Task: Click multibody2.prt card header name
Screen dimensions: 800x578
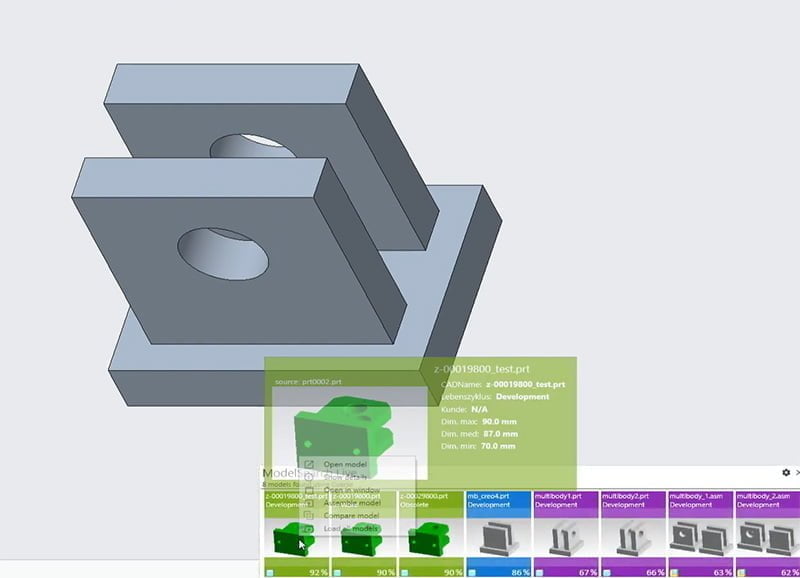Action: pos(626,496)
